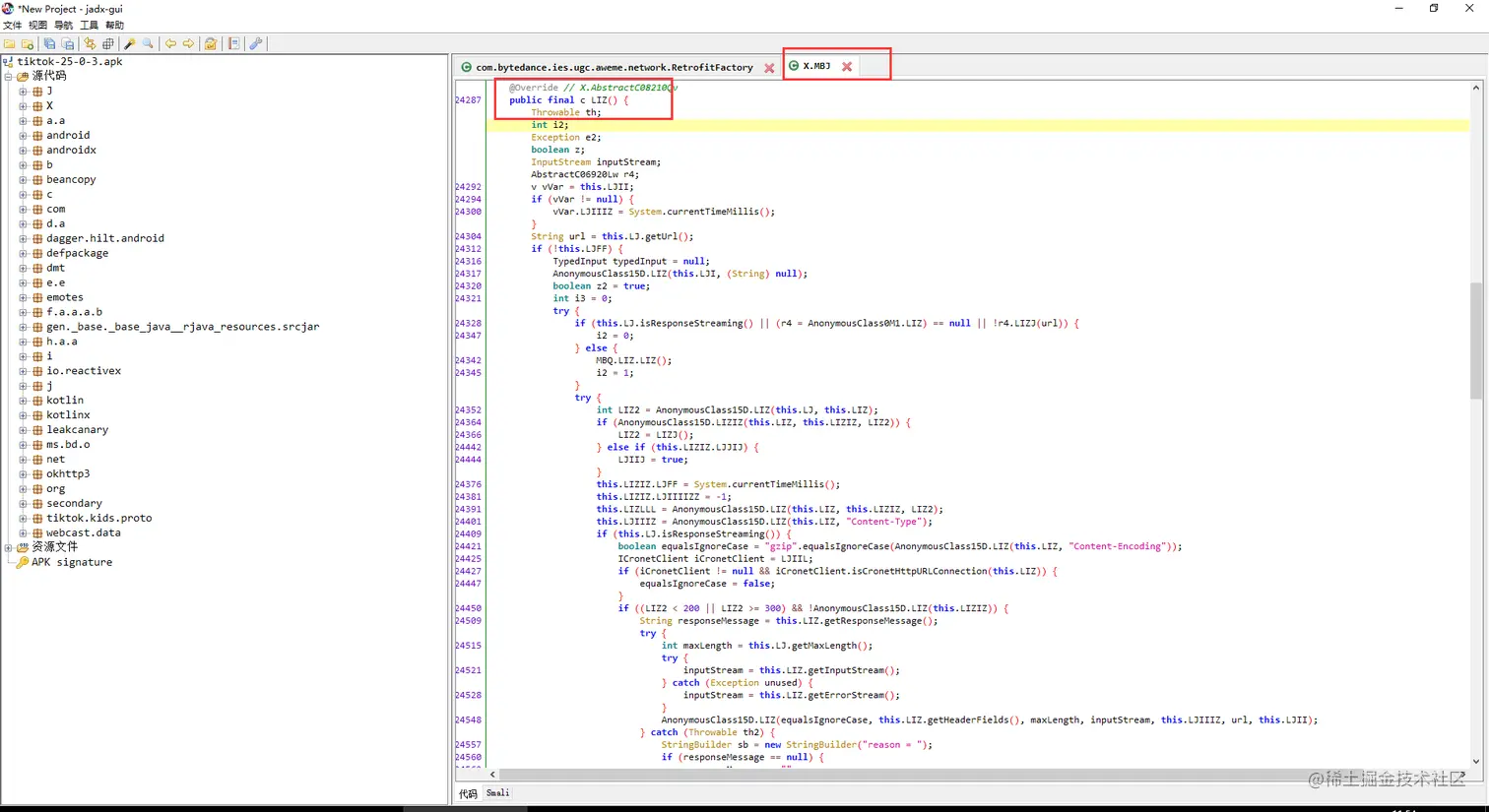
Task: Collapse the 源代码 tree node
Action: click(9, 76)
